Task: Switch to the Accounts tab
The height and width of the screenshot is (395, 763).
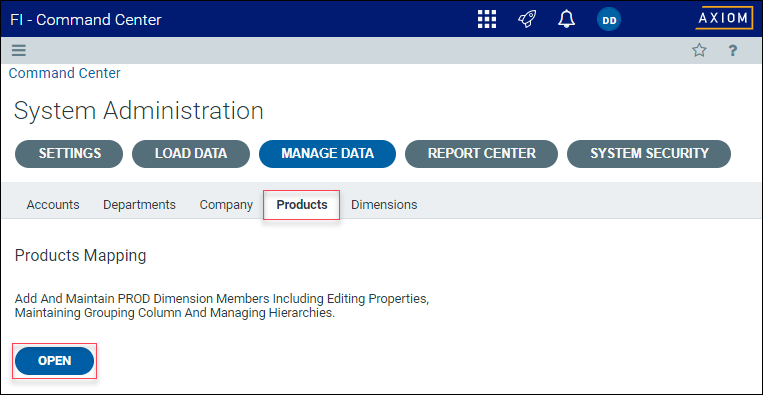Action: (x=53, y=205)
